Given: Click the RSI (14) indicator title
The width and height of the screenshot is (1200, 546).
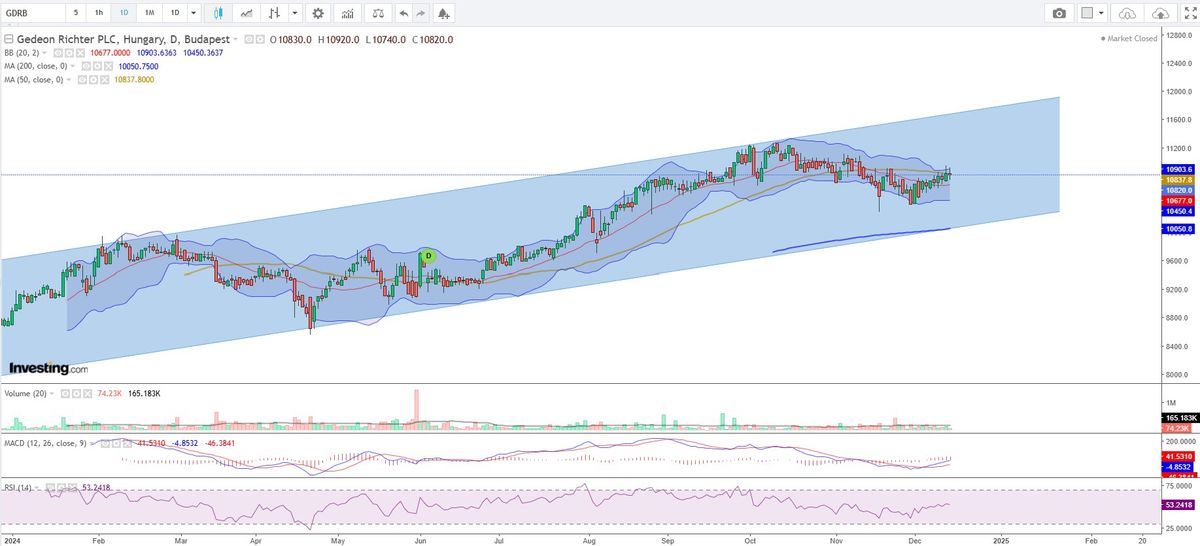Looking at the screenshot, I should pyautogui.click(x=17, y=488).
